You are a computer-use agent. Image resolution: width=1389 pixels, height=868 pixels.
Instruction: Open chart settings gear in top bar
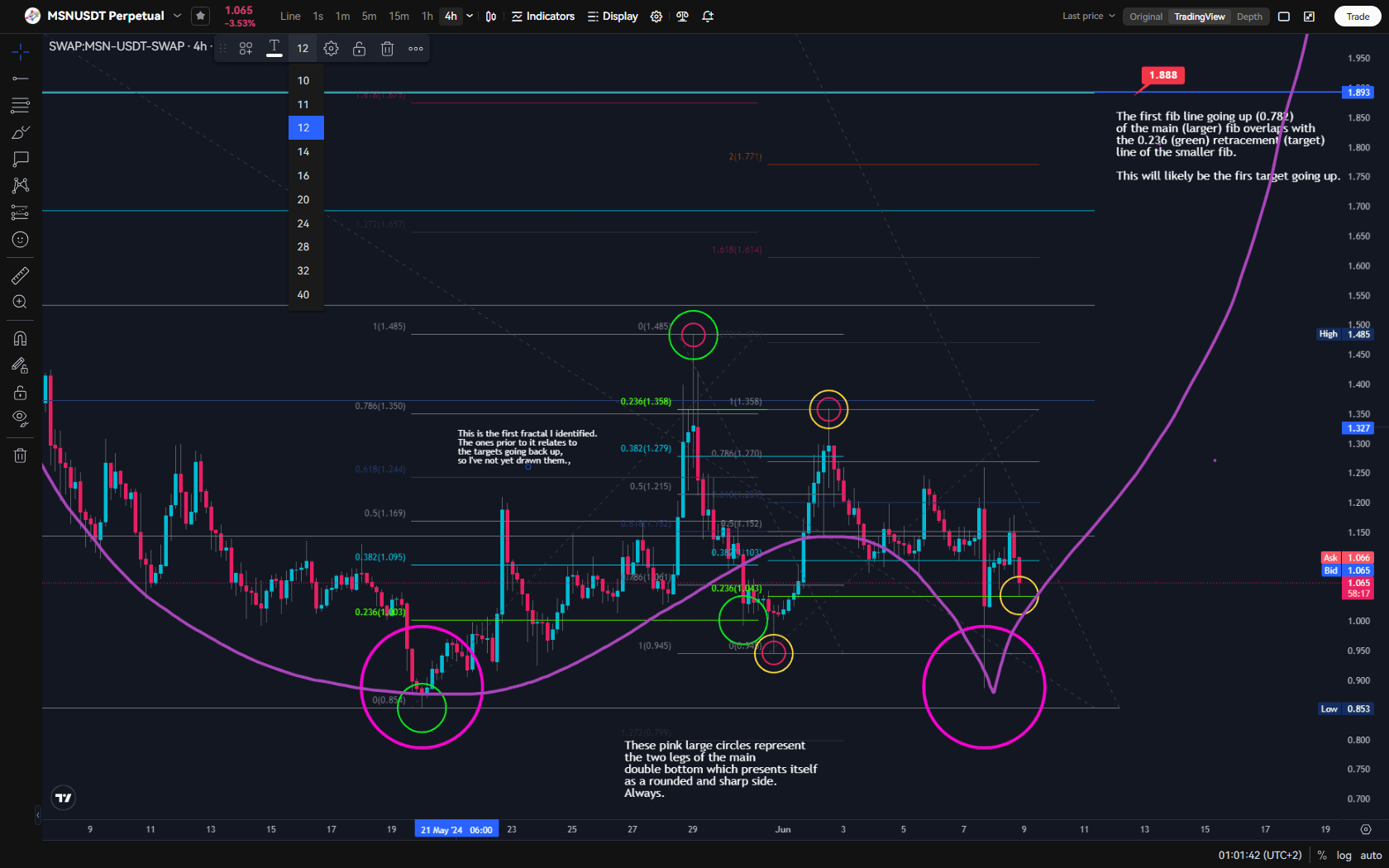pos(656,16)
